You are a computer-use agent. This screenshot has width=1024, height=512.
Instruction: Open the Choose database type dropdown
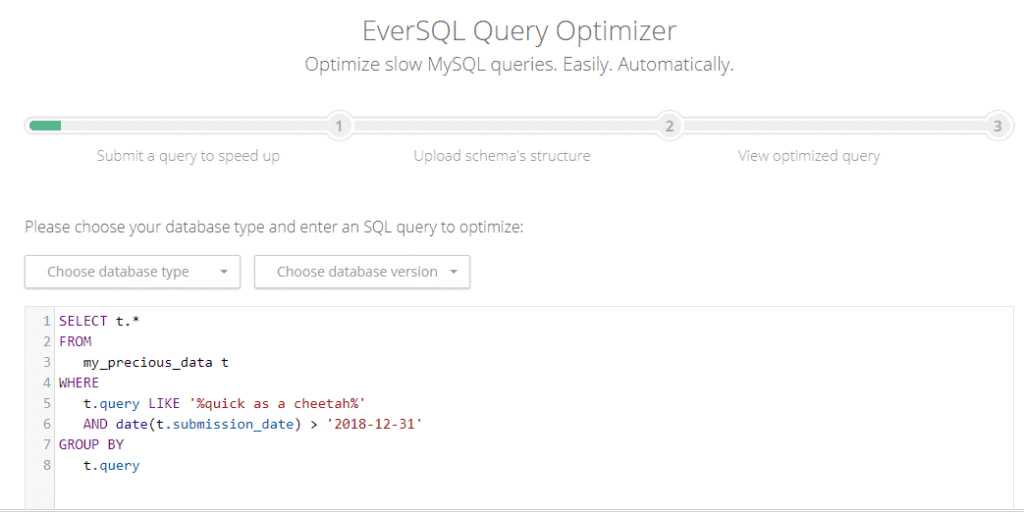click(133, 272)
